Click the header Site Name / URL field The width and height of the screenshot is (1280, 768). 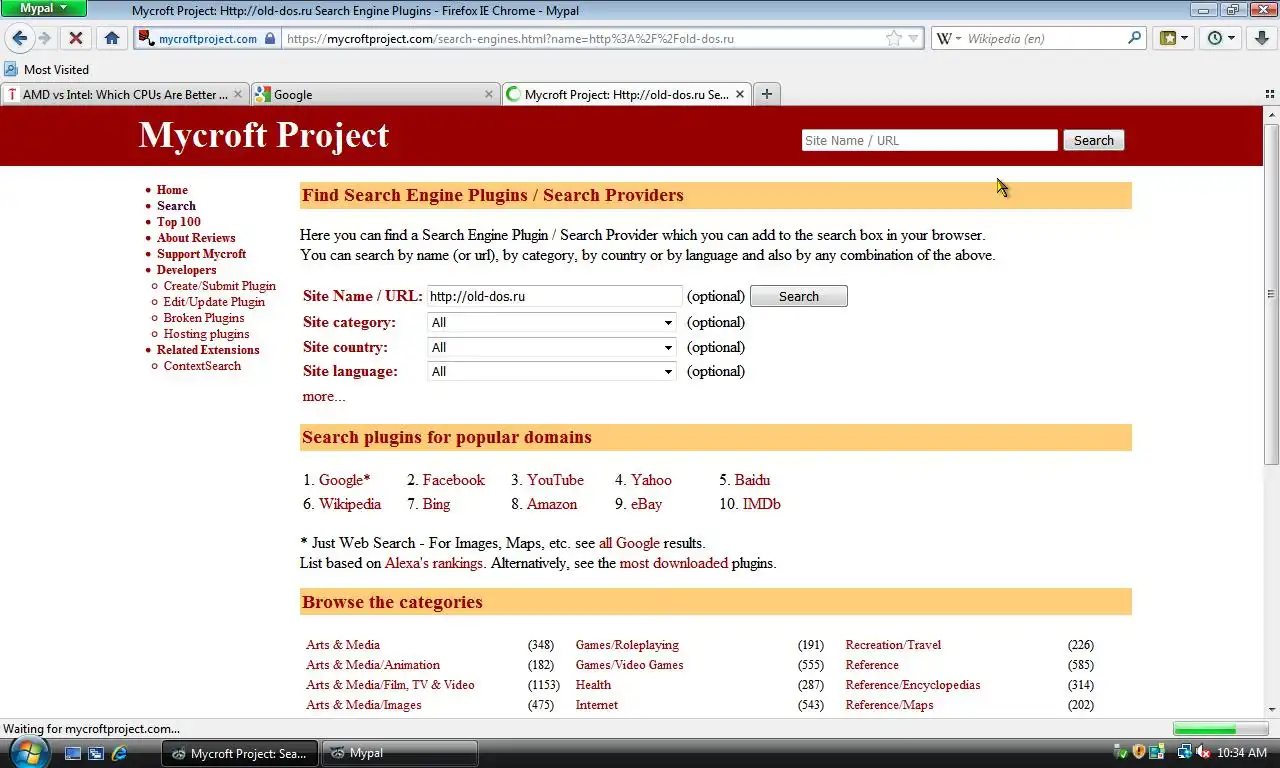pos(929,140)
